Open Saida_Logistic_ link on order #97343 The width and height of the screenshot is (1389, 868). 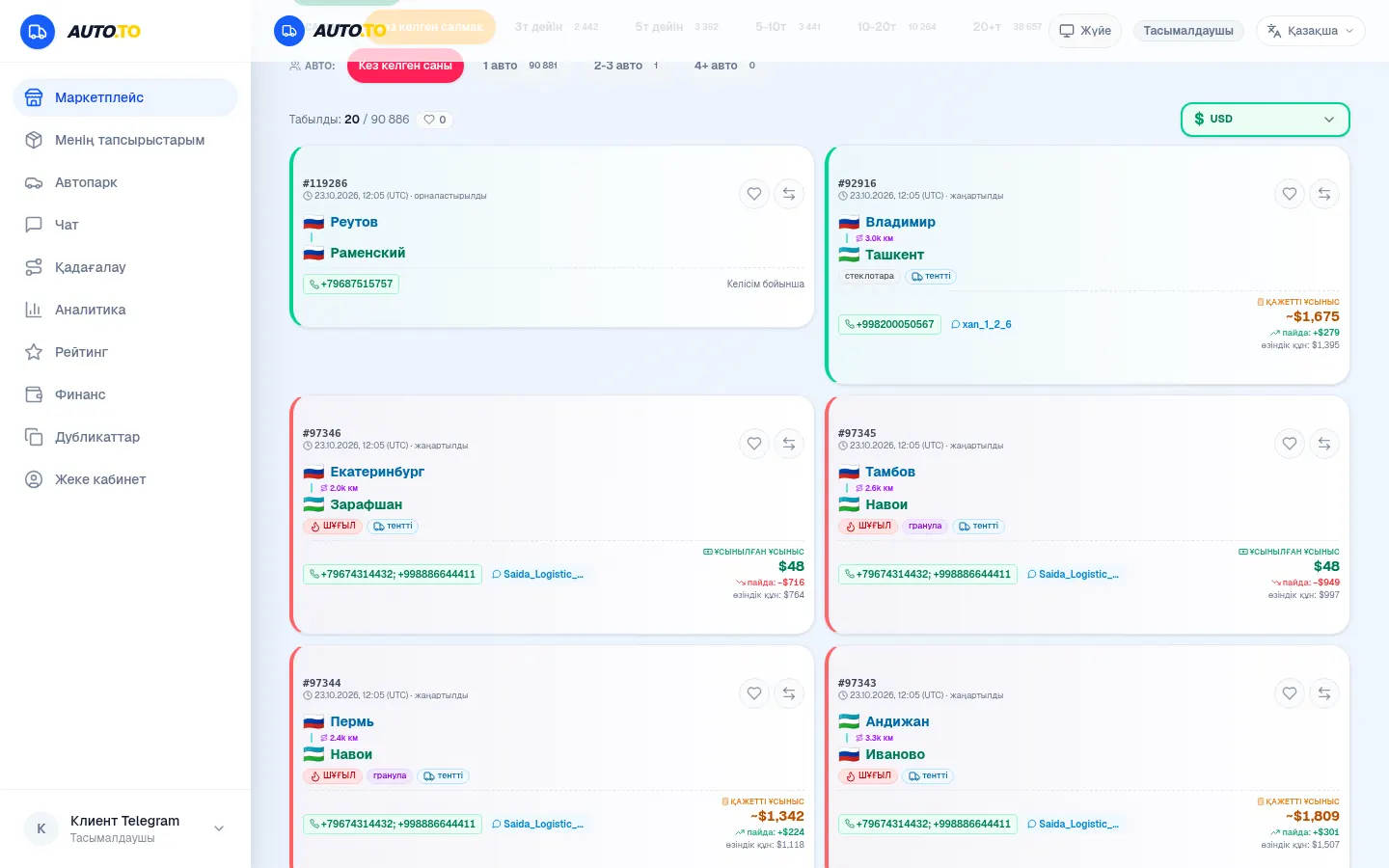1073,824
